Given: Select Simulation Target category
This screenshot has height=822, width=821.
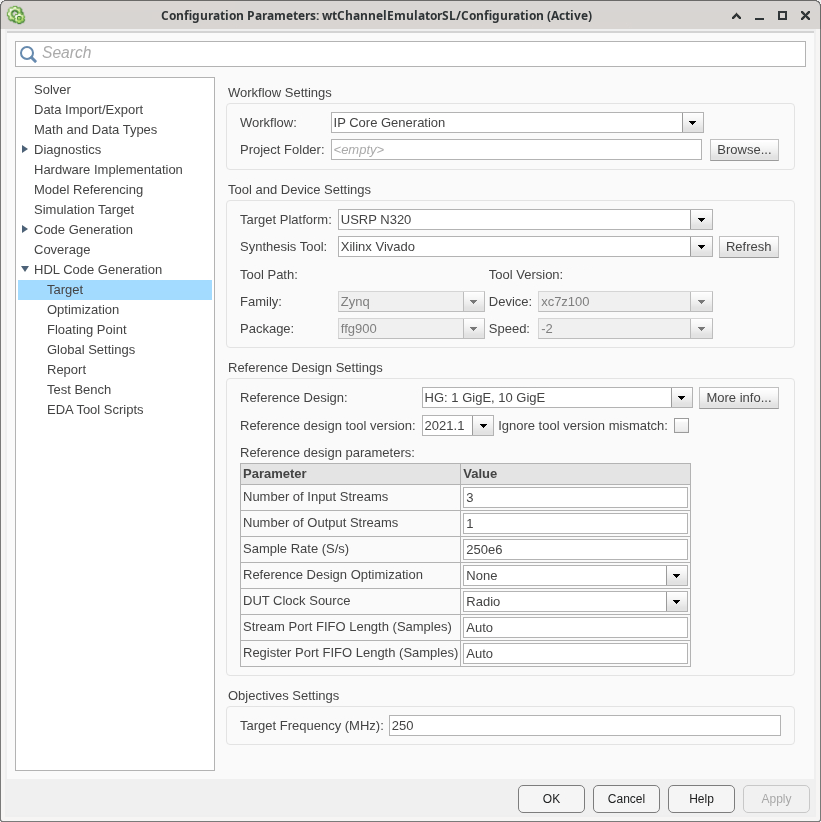Looking at the screenshot, I should pyautogui.click(x=84, y=209).
